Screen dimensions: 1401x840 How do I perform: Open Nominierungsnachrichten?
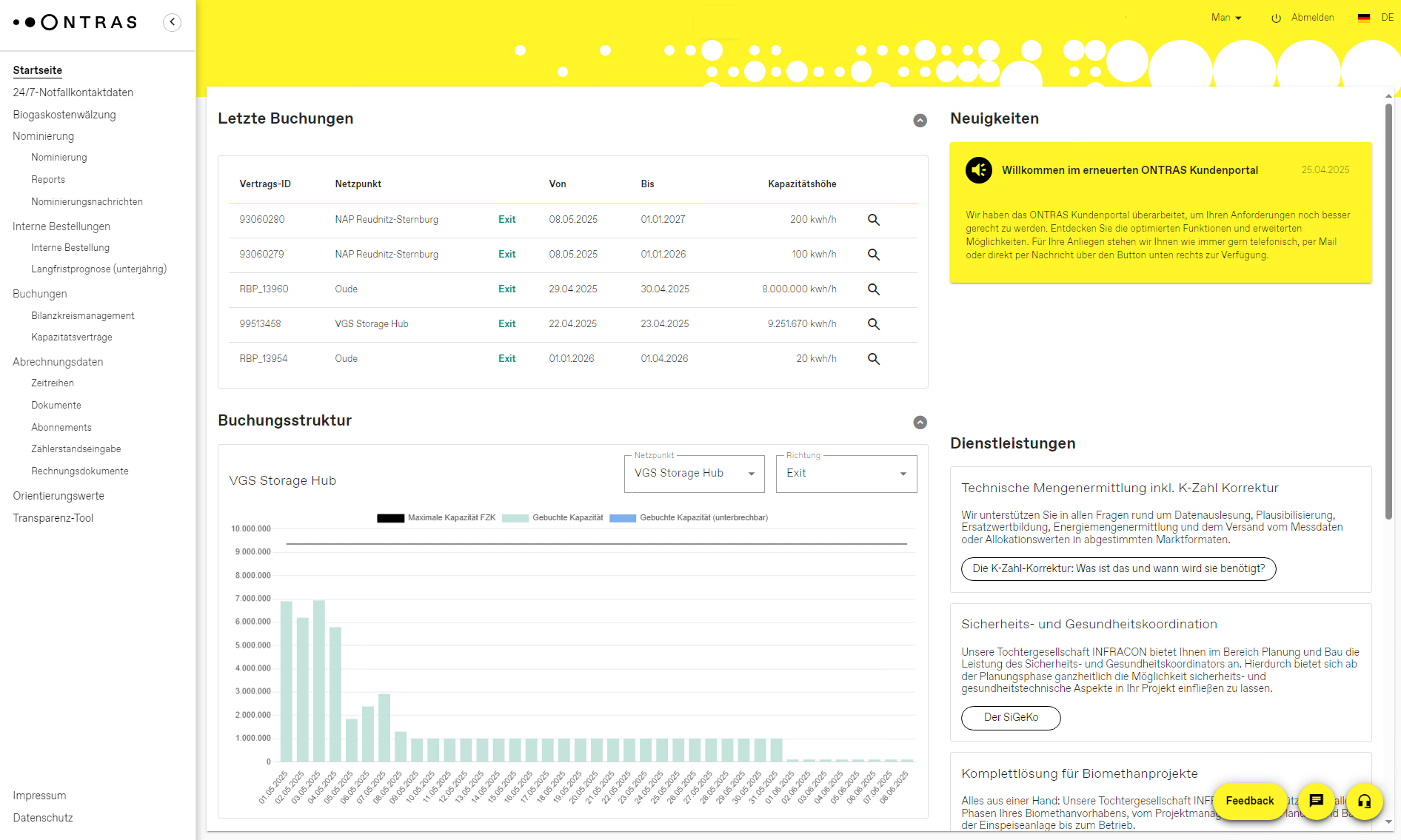87,202
